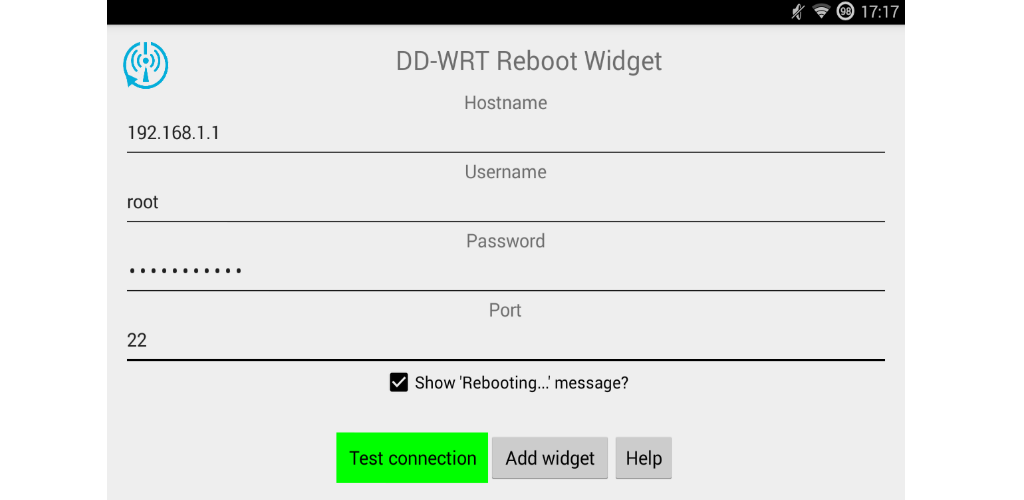
Task: Click the Username label
Action: coord(505,172)
